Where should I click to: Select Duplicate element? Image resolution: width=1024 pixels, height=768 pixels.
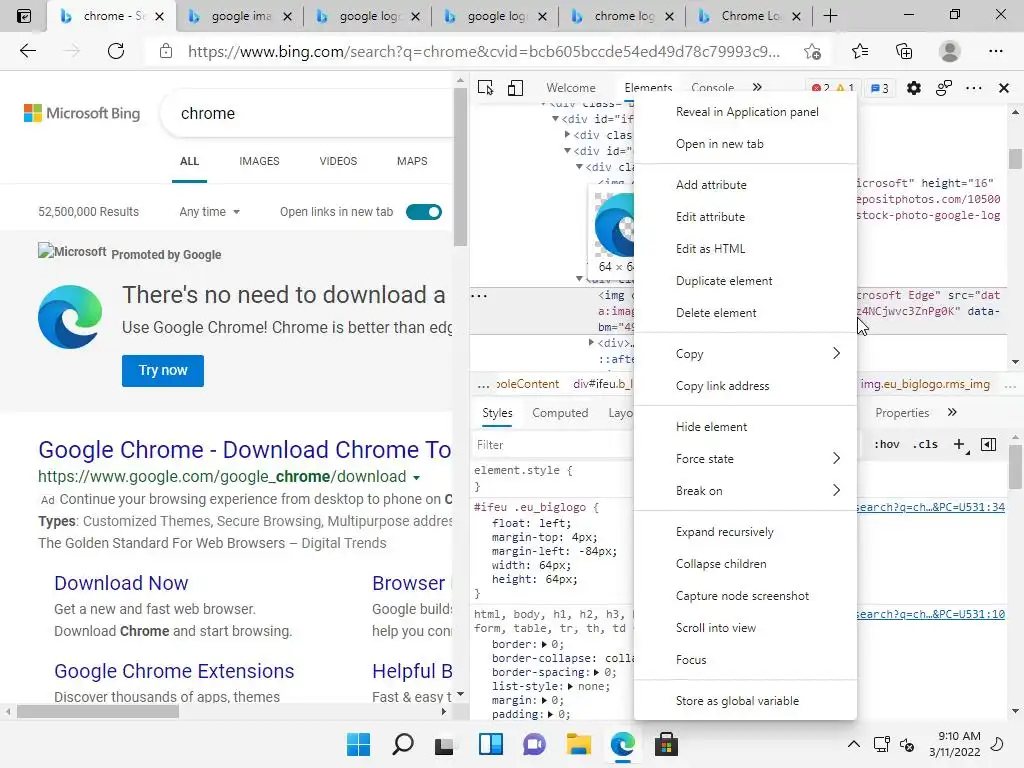click(744, 280)
